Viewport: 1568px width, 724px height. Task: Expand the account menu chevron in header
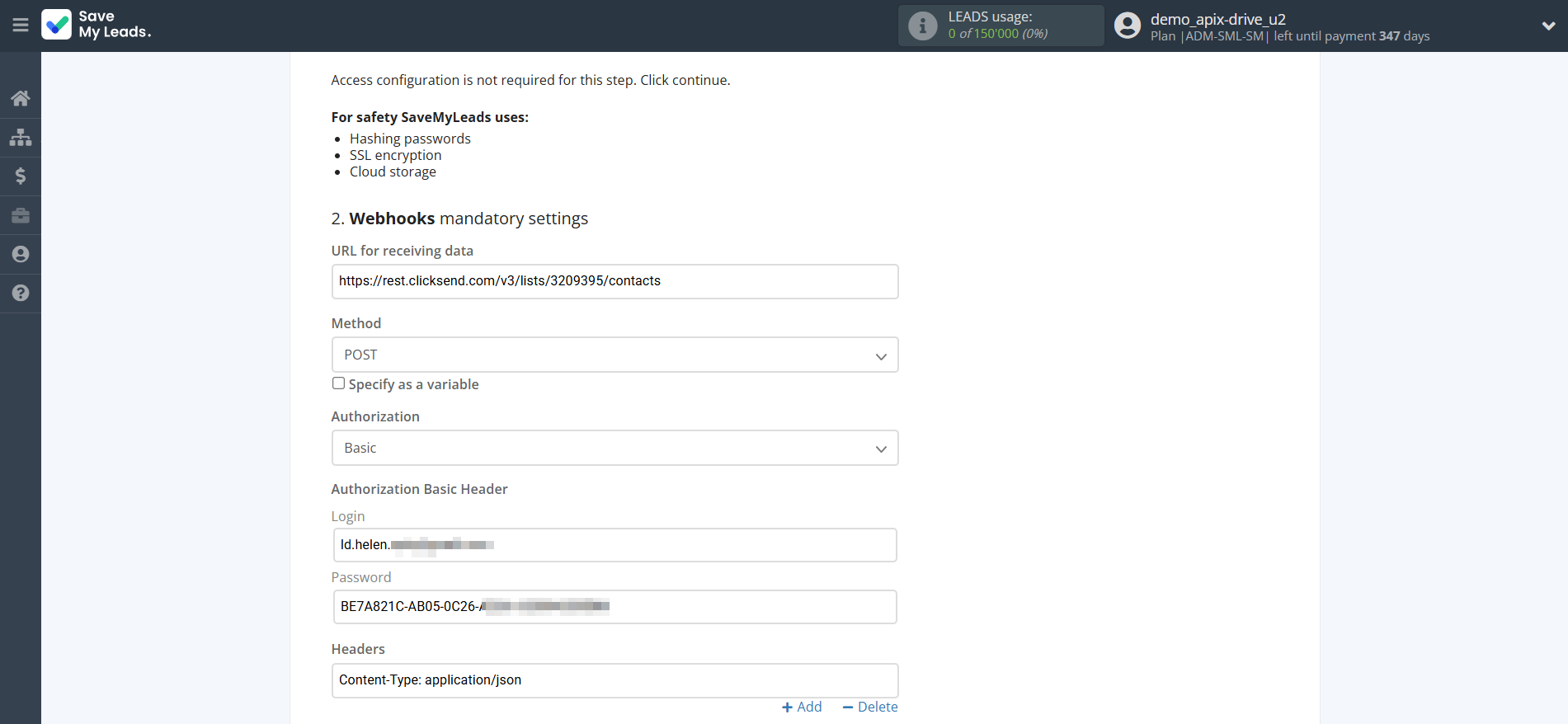coord(1548,26)
